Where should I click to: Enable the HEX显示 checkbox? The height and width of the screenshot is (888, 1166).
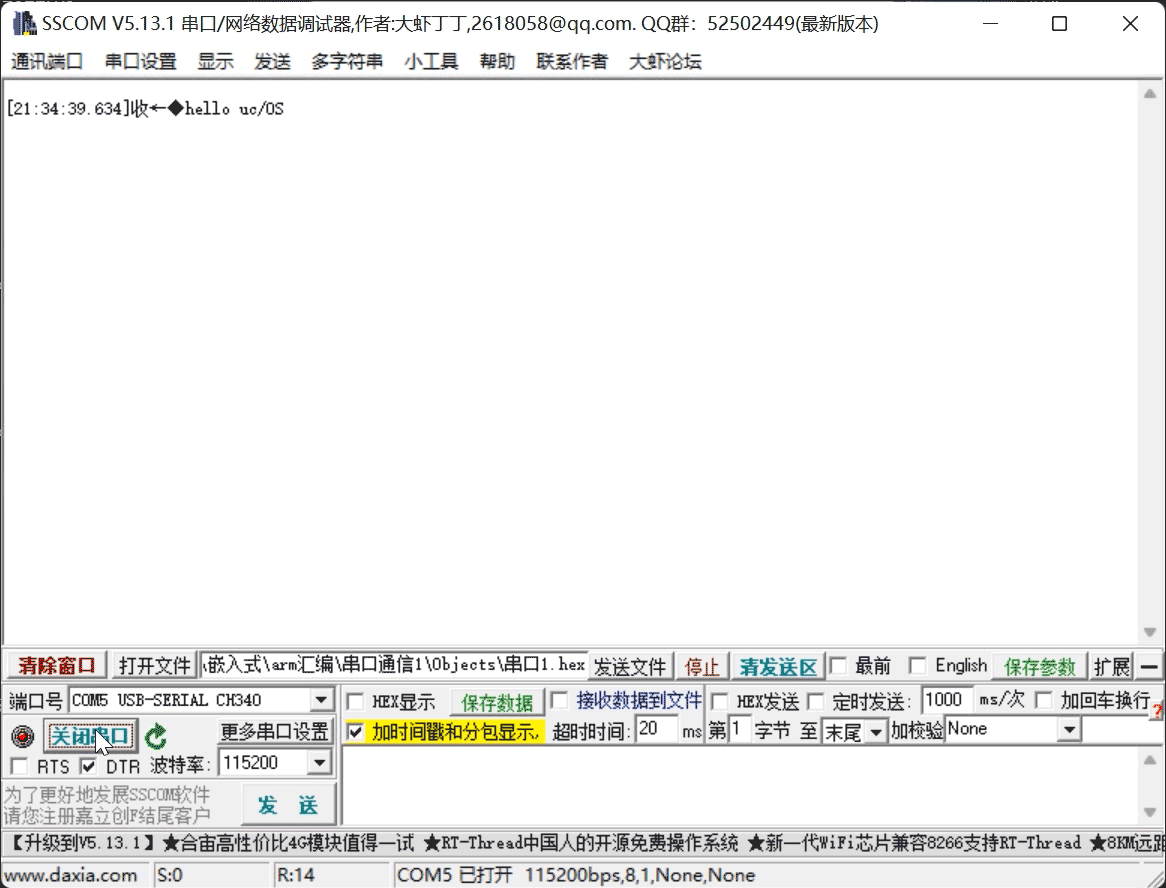click(x=355, y=700)
